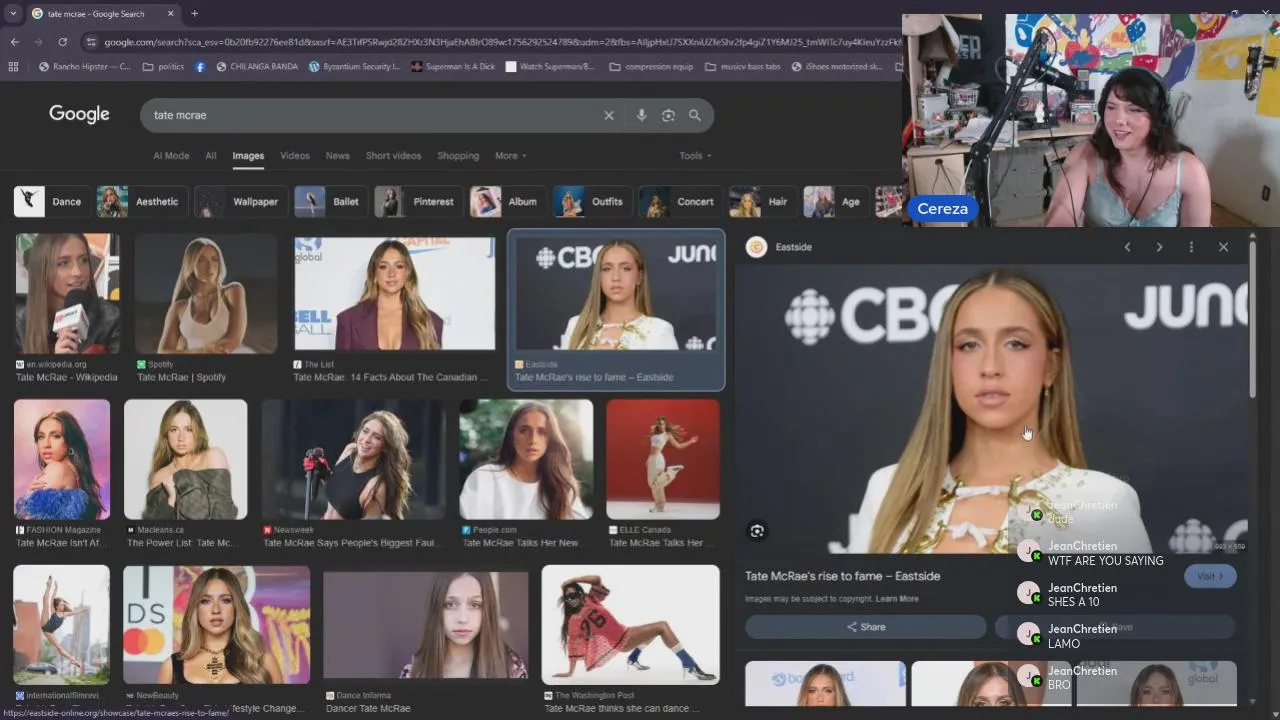Screen dimensions: 1280x720
Task: Clear the search box with X icon
Action: (x=608, y=115)
